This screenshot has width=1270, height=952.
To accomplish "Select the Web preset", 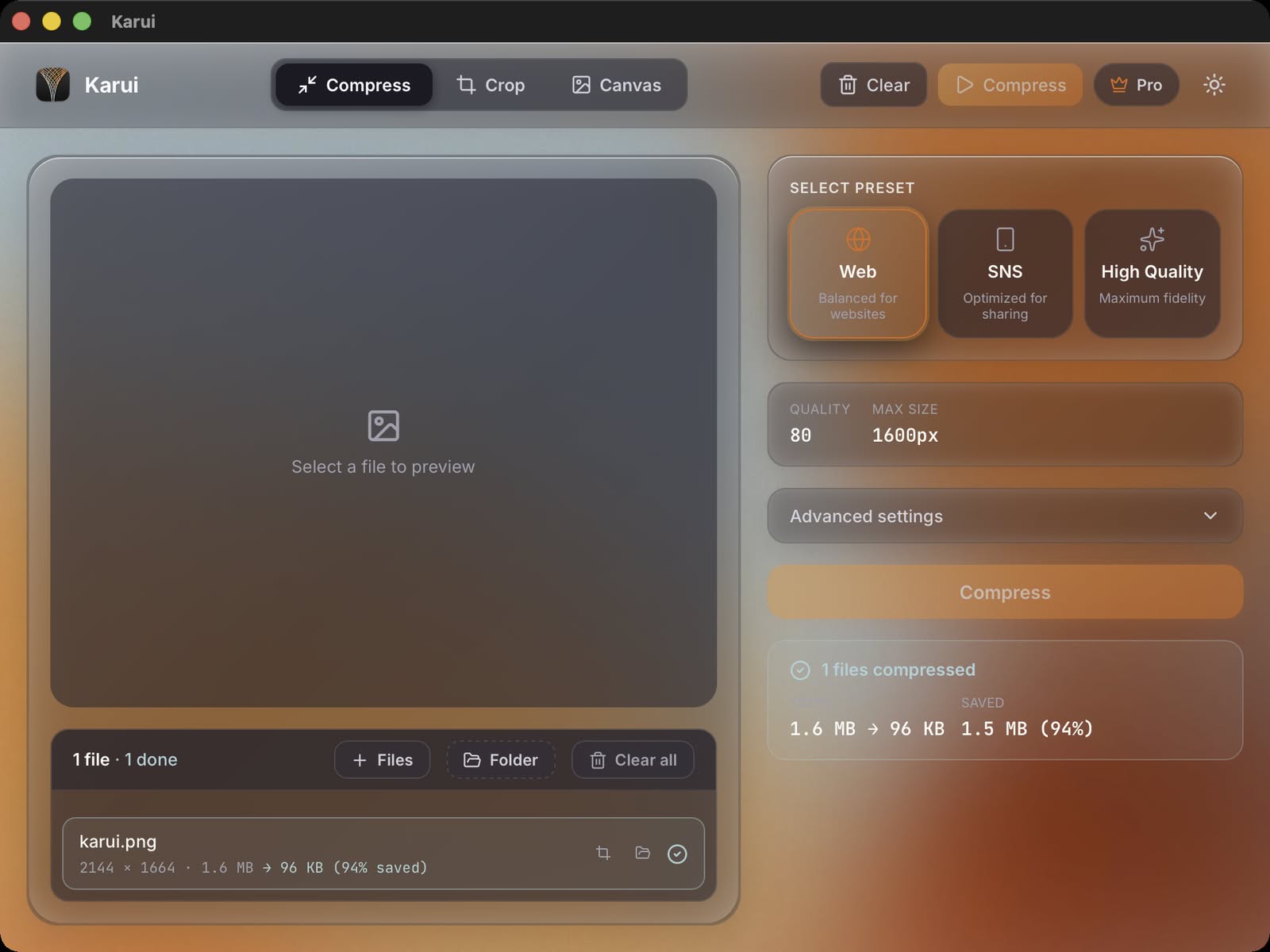I will pos(857,274).
